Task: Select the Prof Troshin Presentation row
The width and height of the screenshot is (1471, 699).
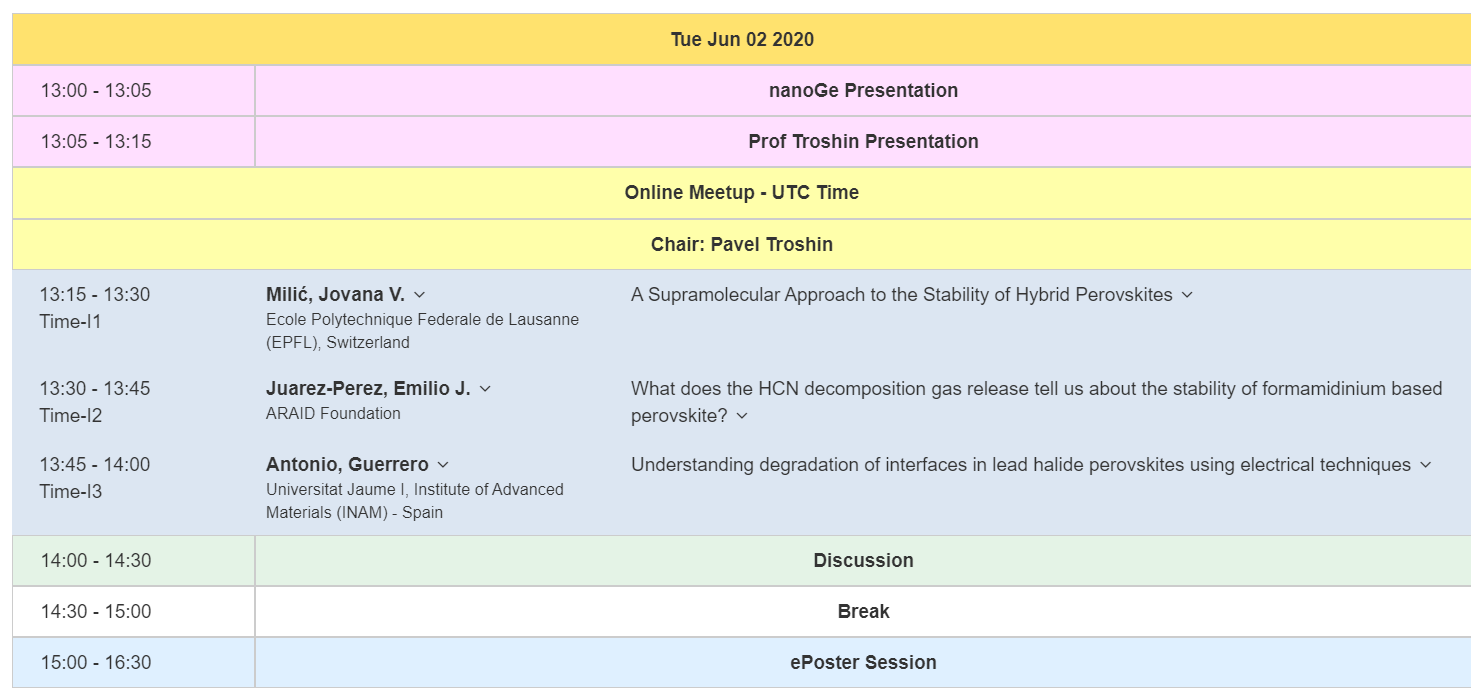Action: coord(742,142)
